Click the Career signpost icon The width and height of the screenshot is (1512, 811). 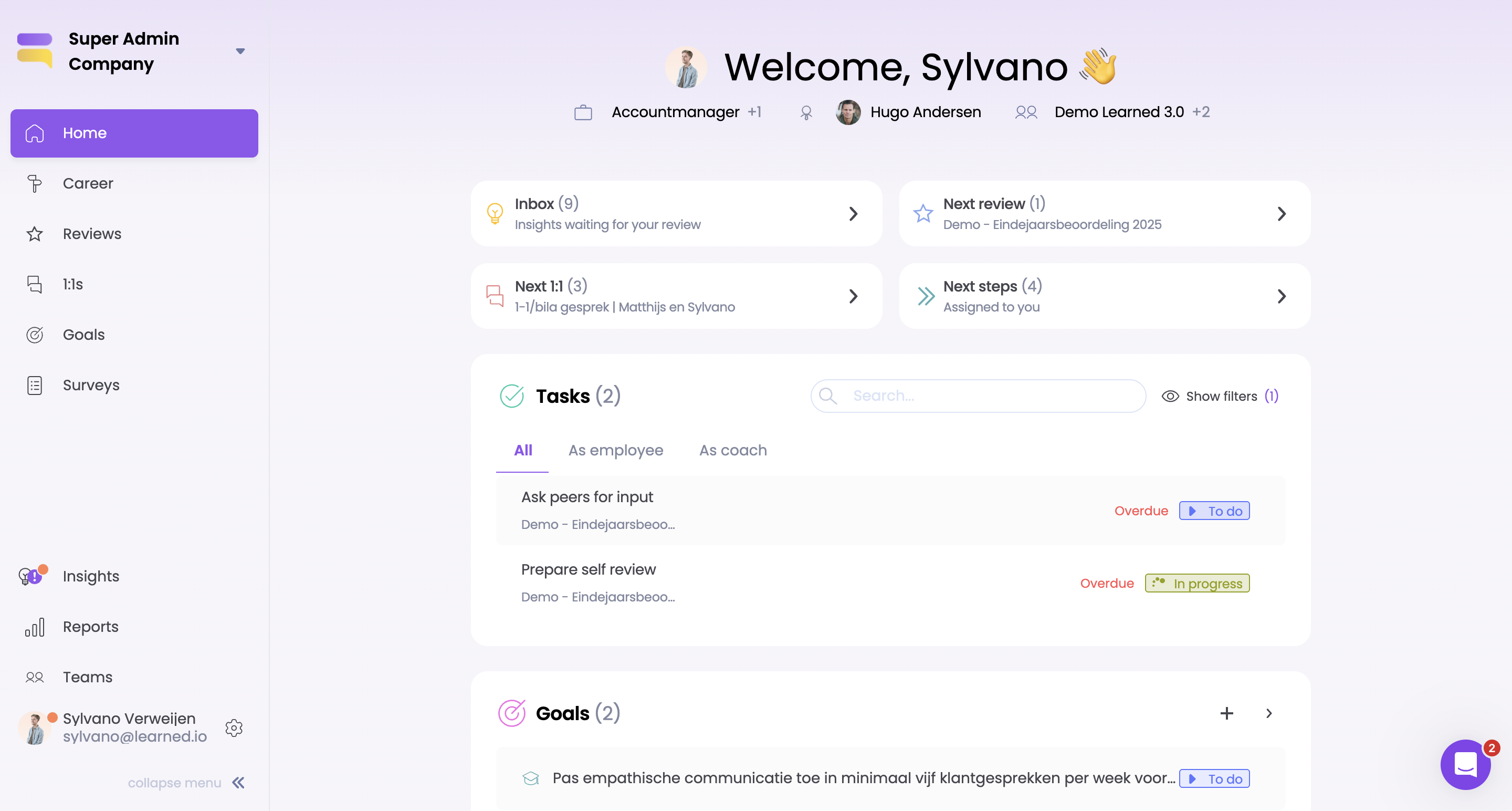tap(35, 183)
